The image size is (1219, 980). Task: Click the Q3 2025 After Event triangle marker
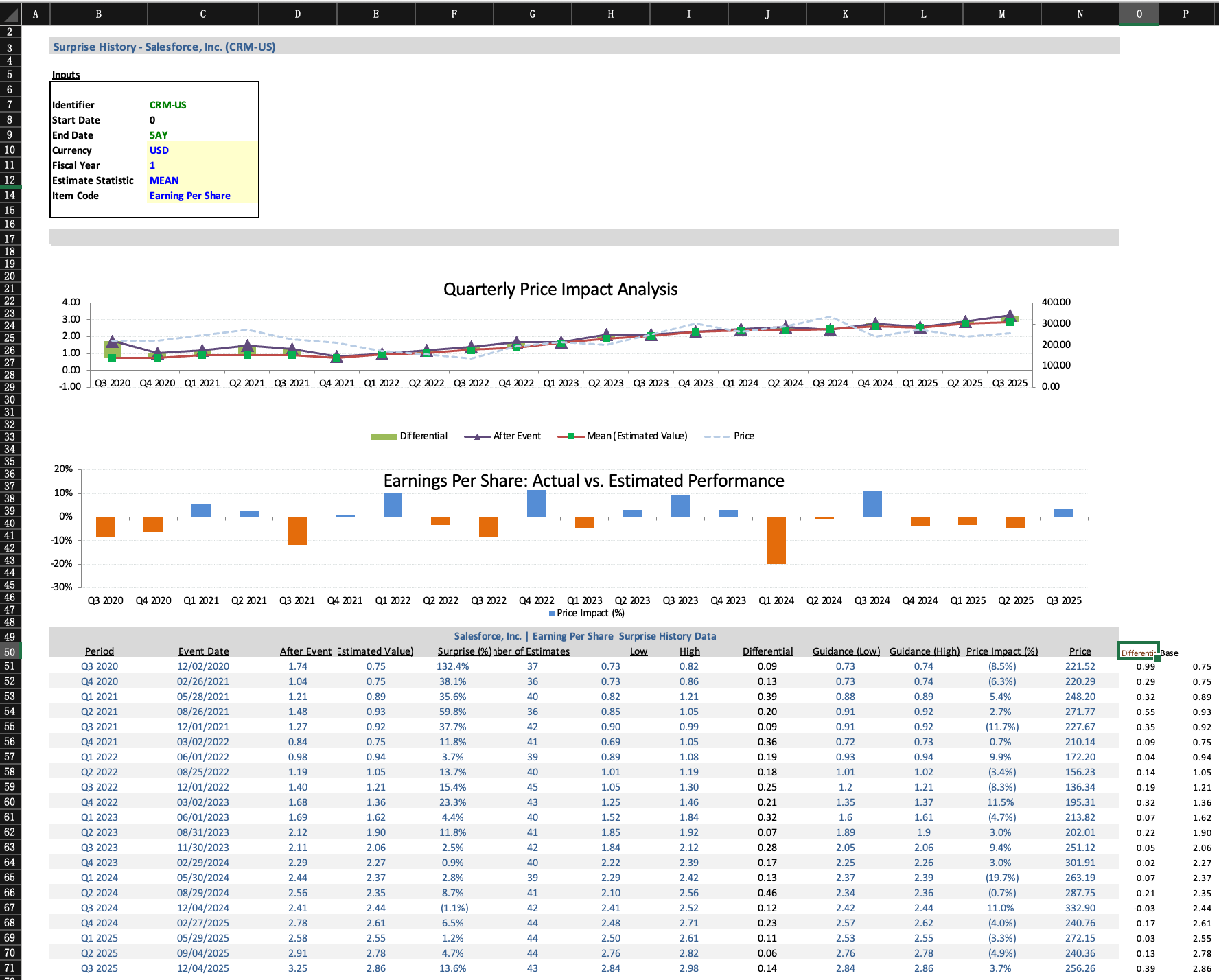(1010, 315)
